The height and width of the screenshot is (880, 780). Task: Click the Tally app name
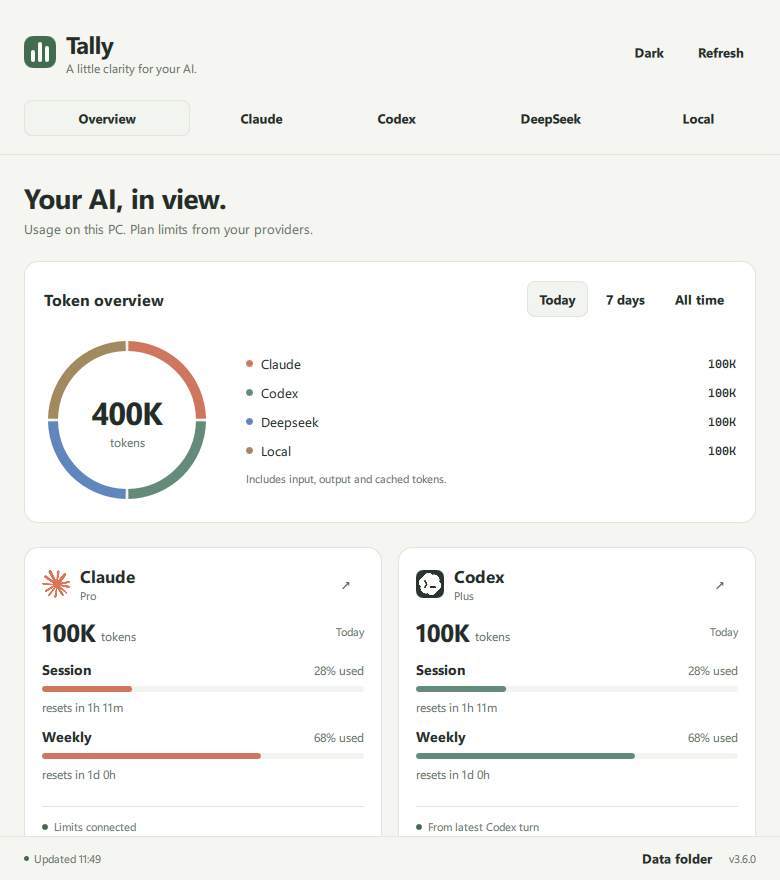(90, 46)
